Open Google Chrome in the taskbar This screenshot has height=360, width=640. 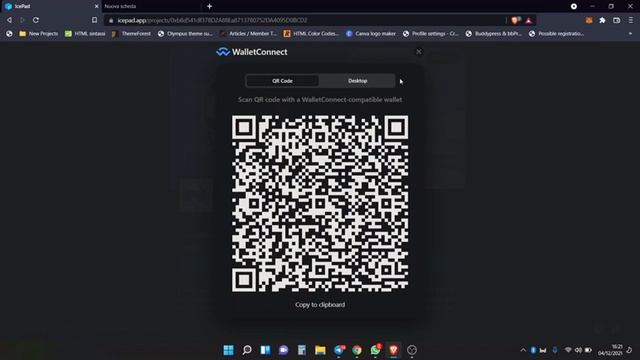pyautogui.click(x=357, y=350)
